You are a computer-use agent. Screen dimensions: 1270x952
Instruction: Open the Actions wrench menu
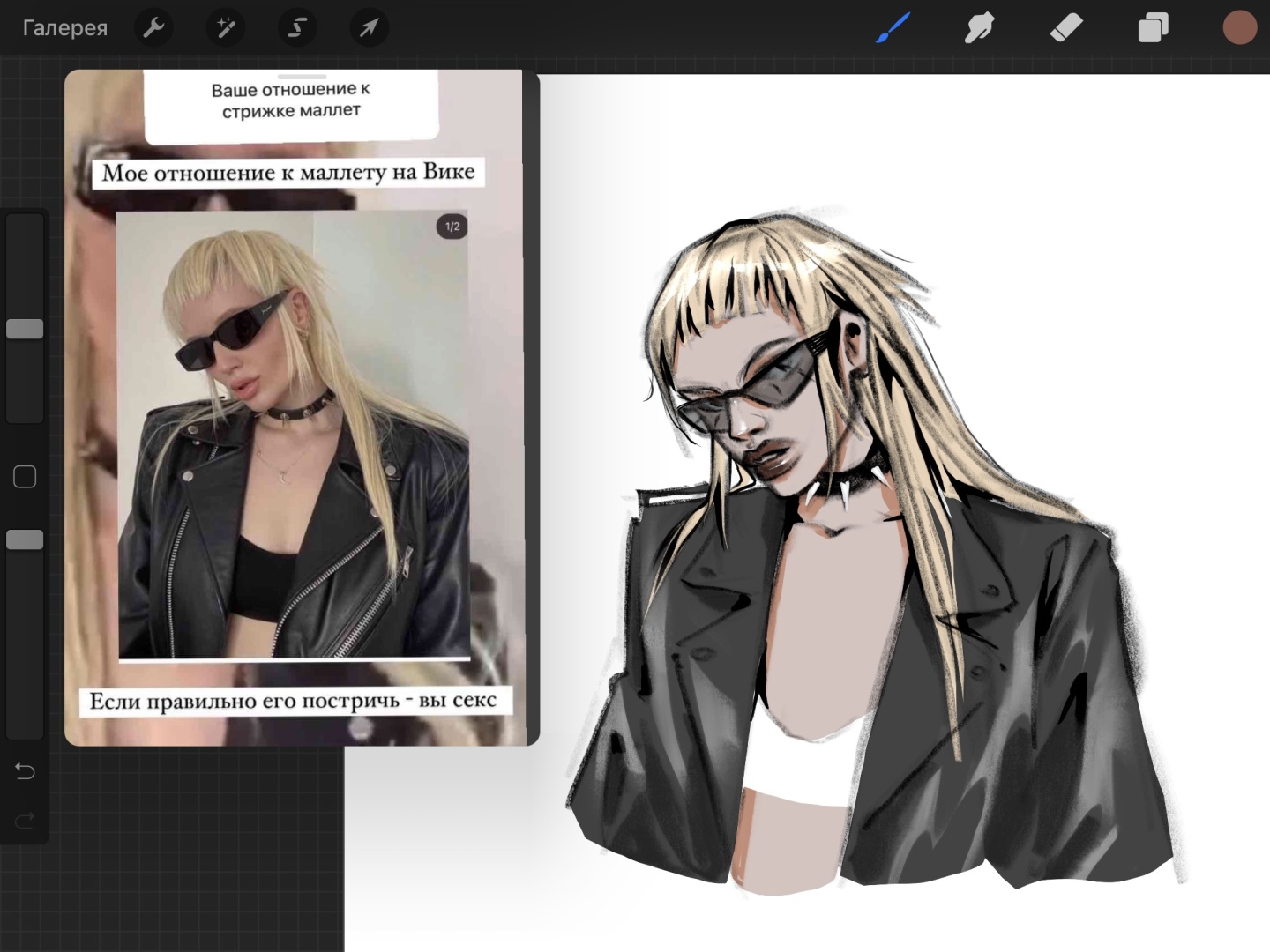click(x=153, y=28)
